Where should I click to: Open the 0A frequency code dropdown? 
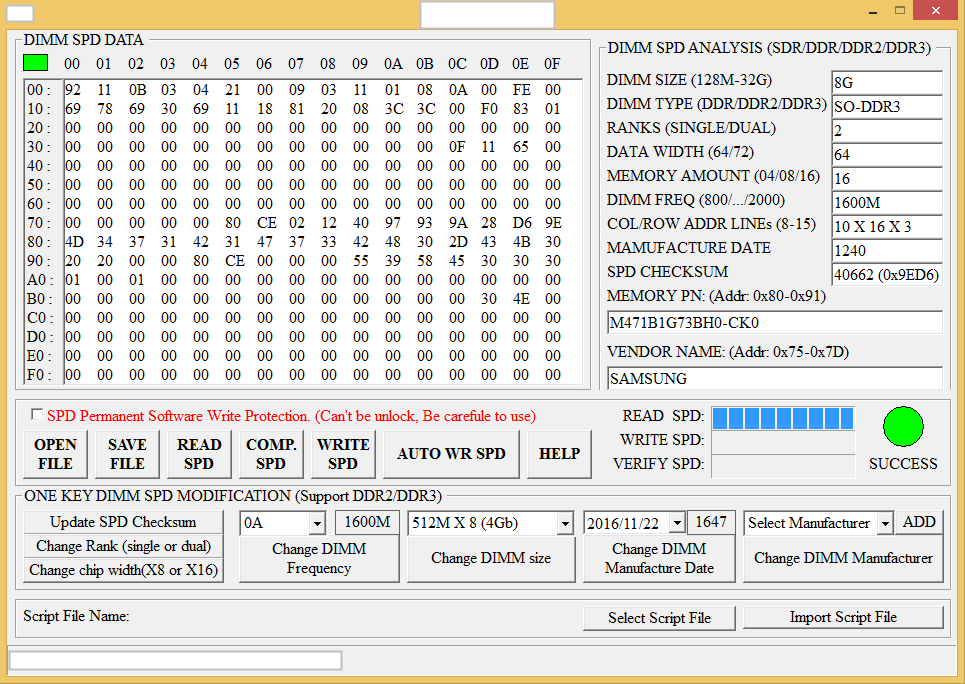coord(317,523)
